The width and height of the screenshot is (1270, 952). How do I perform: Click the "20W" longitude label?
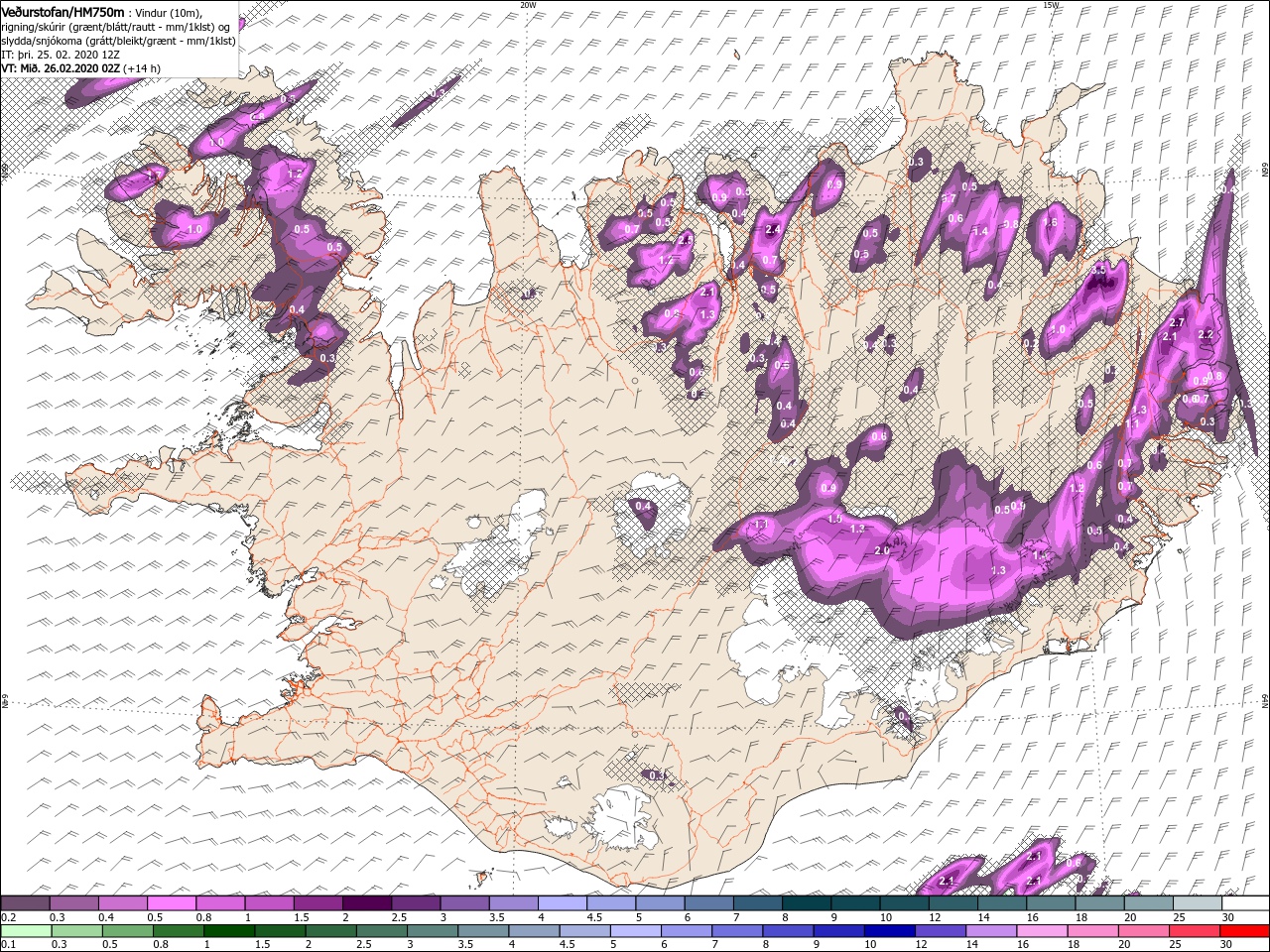[528, 5]
